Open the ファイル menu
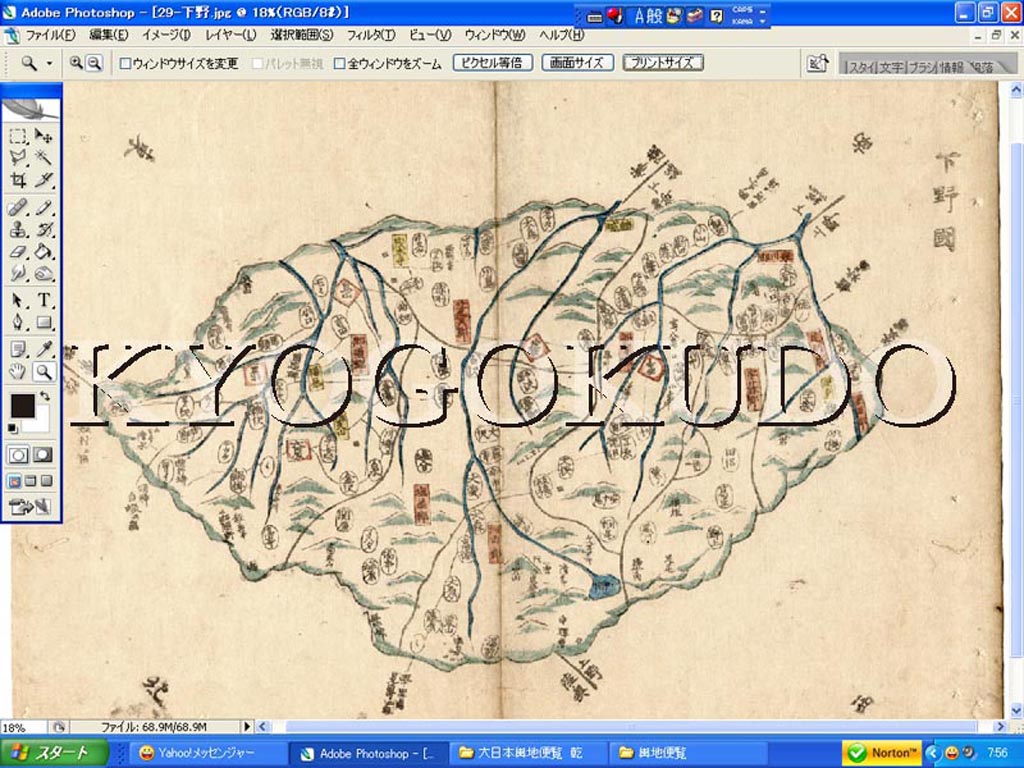Viewport: 1024px width, 768px height. click(x=50, y=35)
